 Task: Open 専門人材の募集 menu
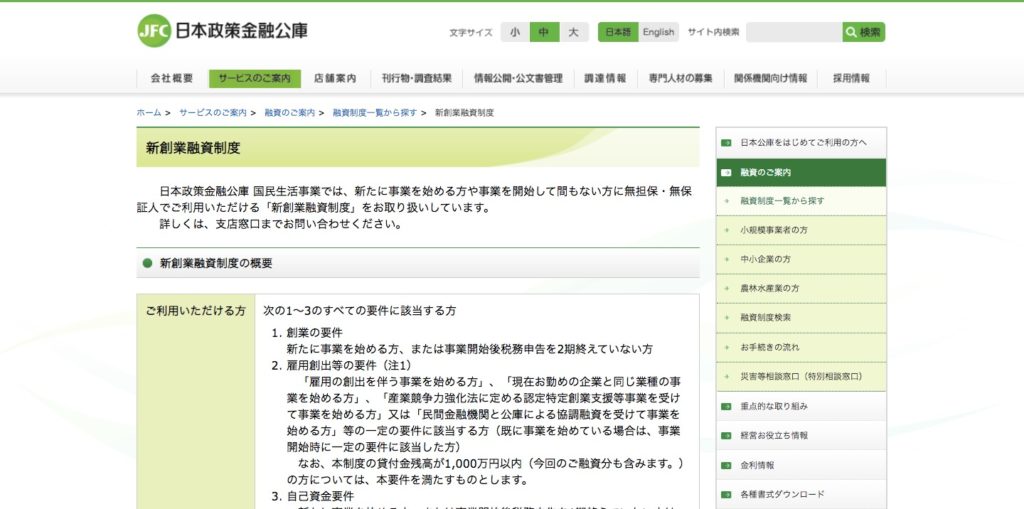[680, 78]
